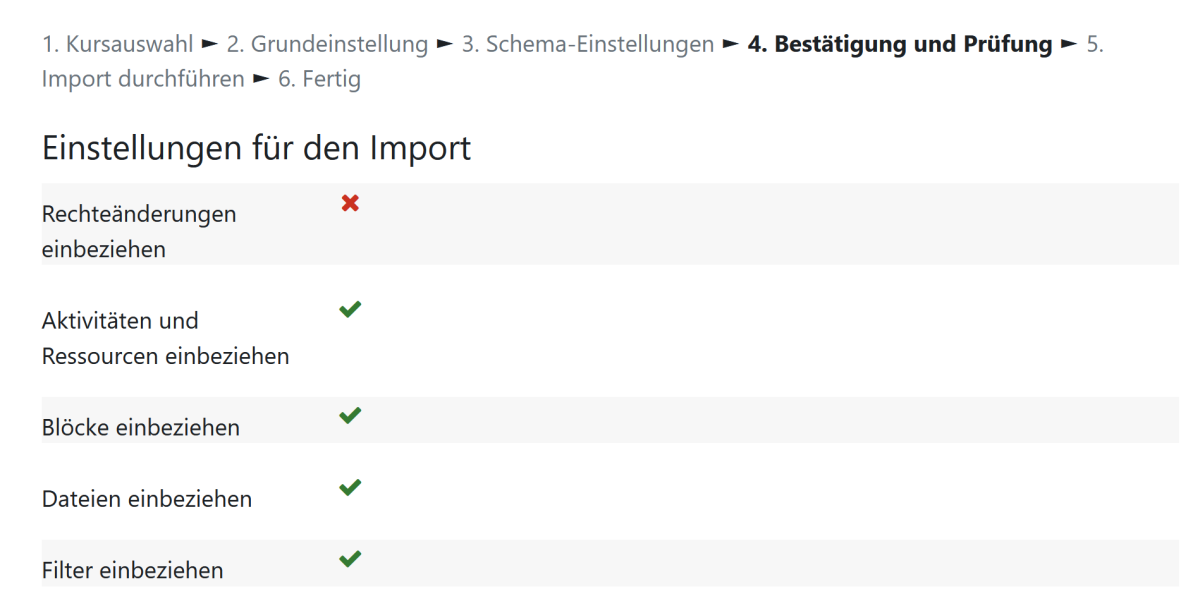
Task: Click step 5. Import durchführen
Action: click(143, 78)
